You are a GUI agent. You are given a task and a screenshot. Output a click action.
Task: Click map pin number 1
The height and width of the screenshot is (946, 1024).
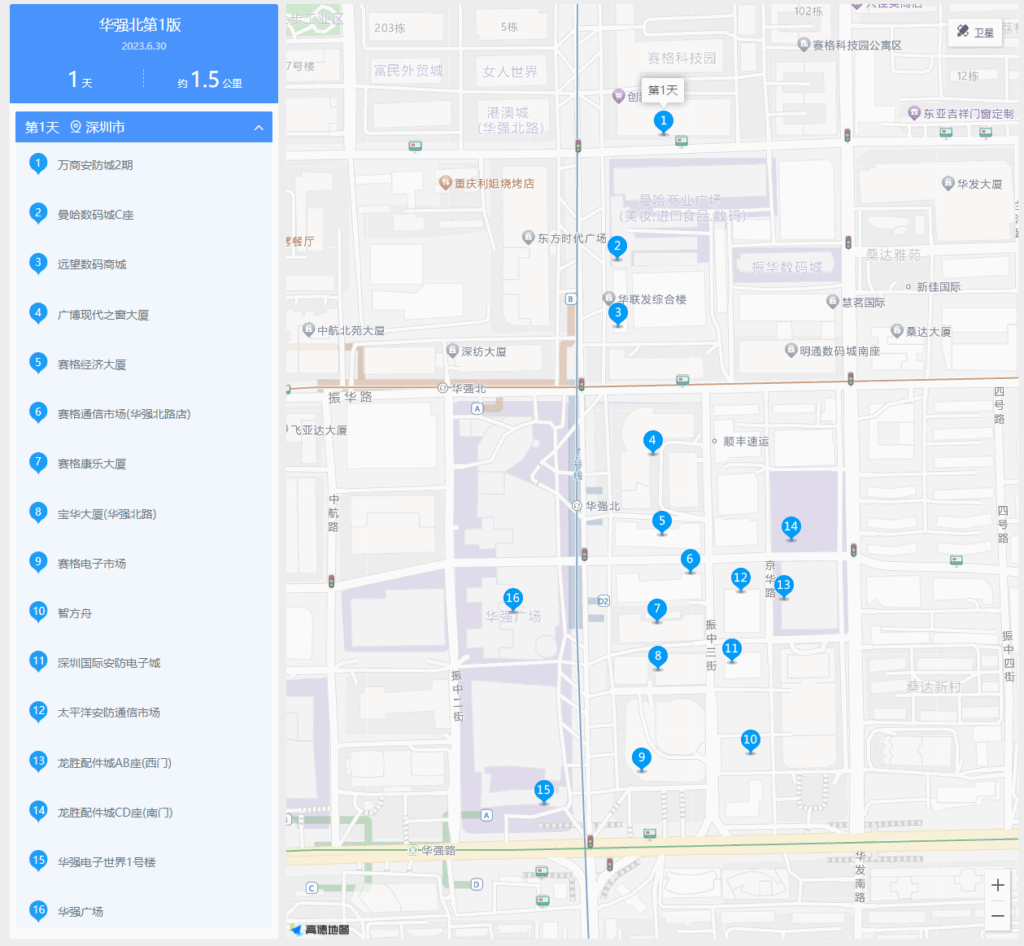pyautogui.click(x=663, y=121)
